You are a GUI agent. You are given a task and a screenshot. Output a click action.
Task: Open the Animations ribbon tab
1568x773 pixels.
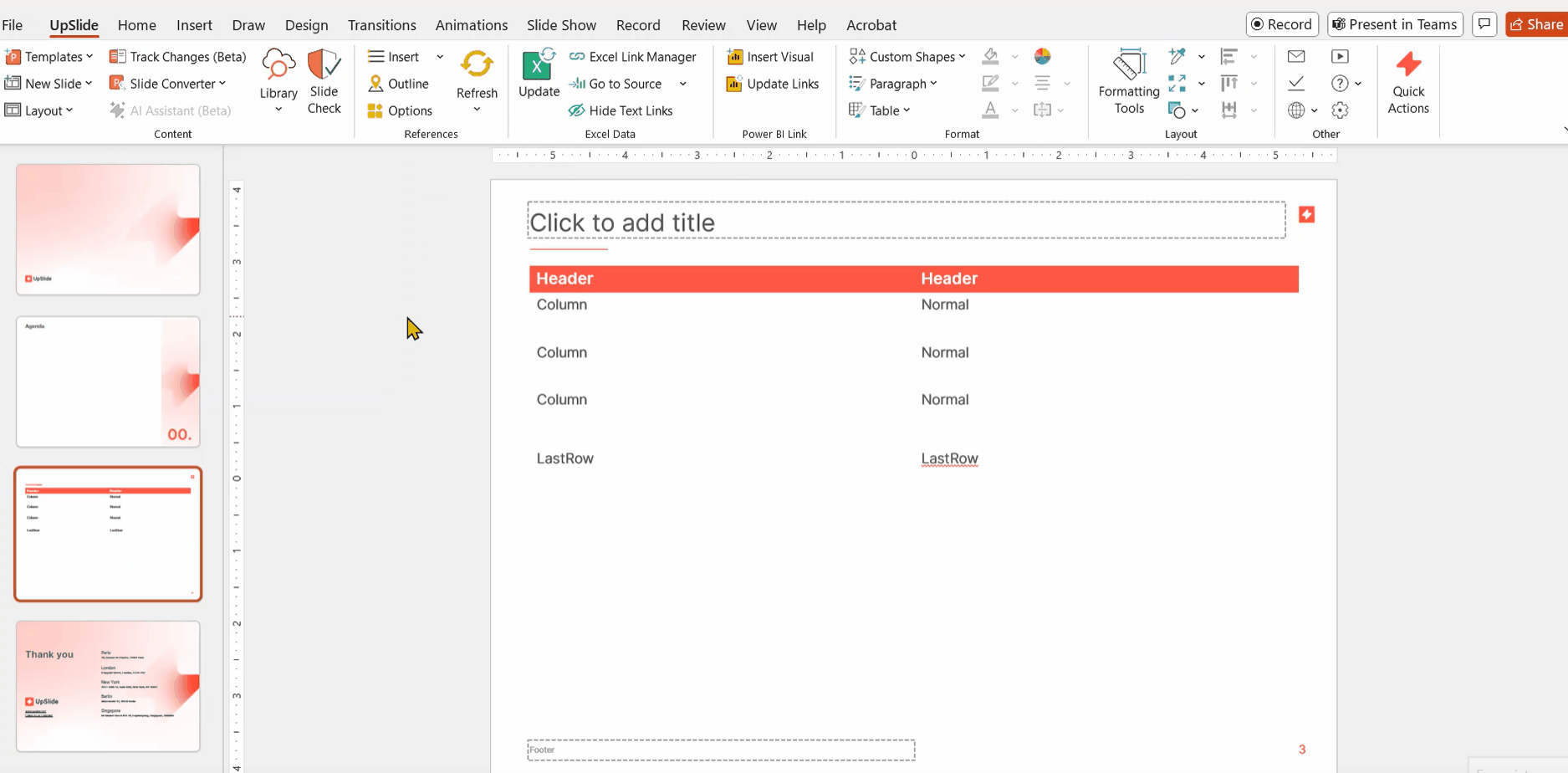(x=471, y=25)
